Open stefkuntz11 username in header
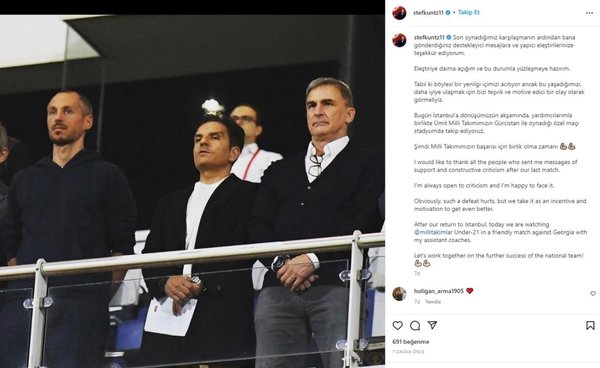 429,13
